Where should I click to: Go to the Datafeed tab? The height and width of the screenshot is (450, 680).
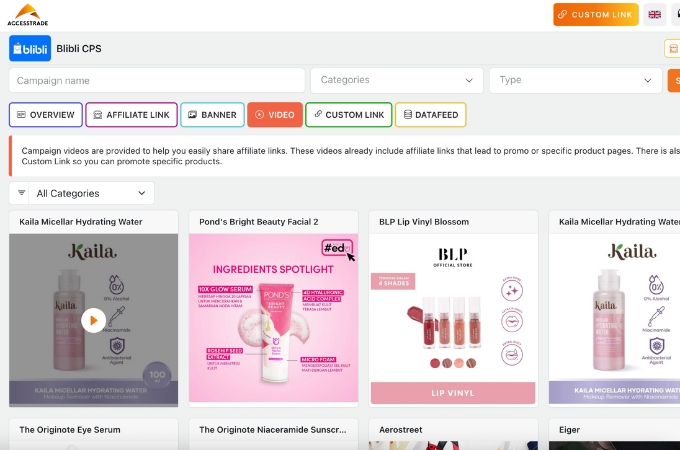tap(430, 115)
